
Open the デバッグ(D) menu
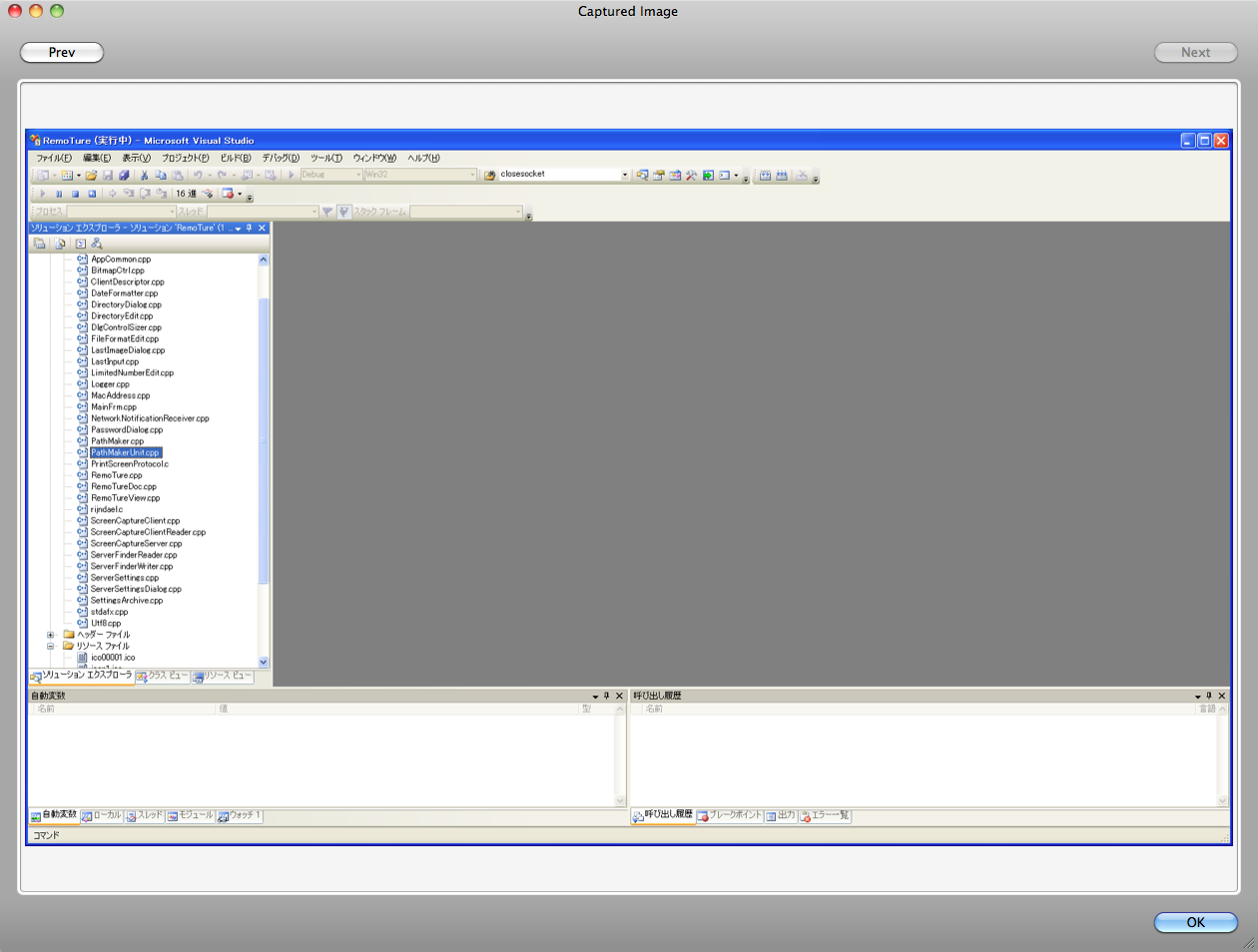(x=281, y=158)
